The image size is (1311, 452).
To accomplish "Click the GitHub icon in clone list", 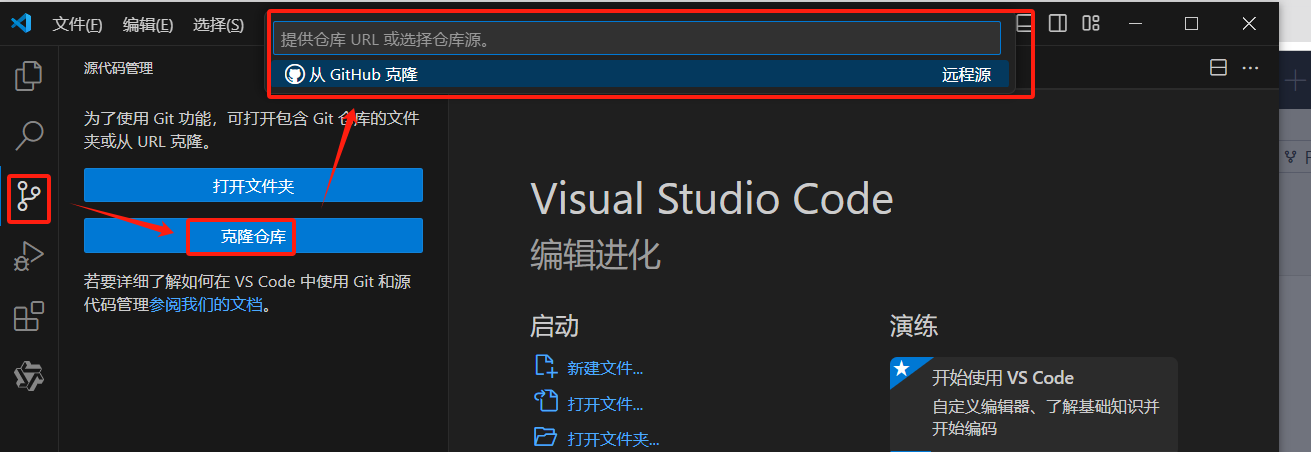I will 294,74.
